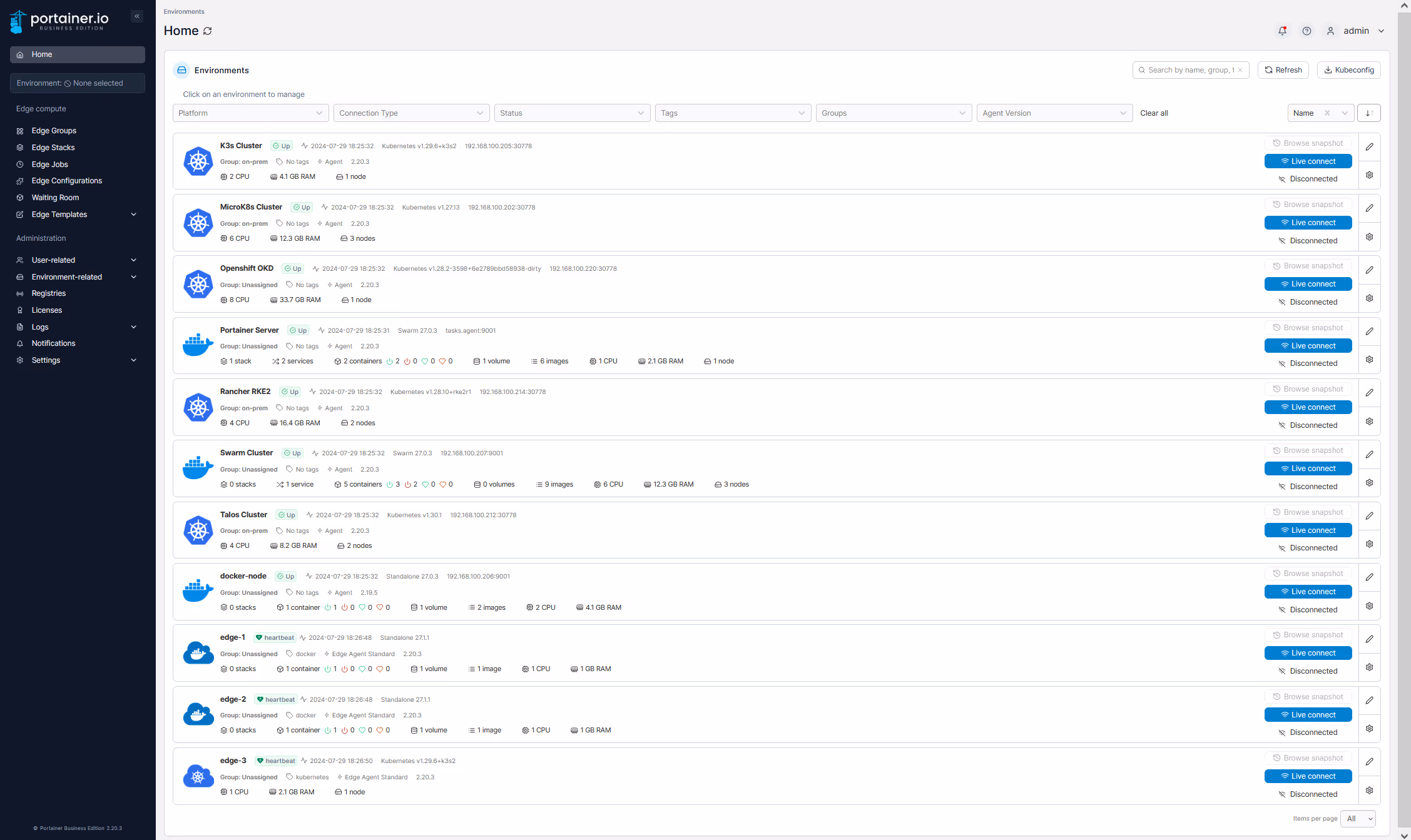Expand the Settings sidebar section
The height and width of the screenshot is (840, 1411).
click(x=77, y=360)
